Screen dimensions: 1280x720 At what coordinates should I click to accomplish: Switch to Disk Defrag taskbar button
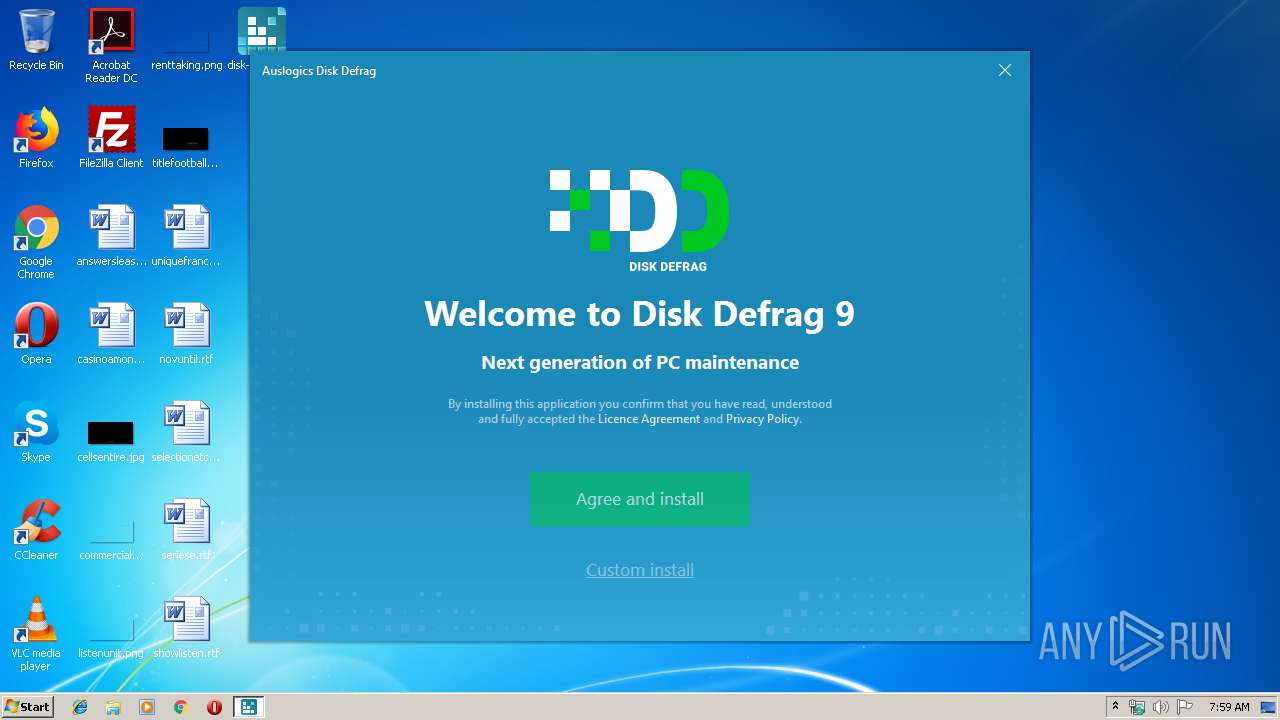[248, 707]
